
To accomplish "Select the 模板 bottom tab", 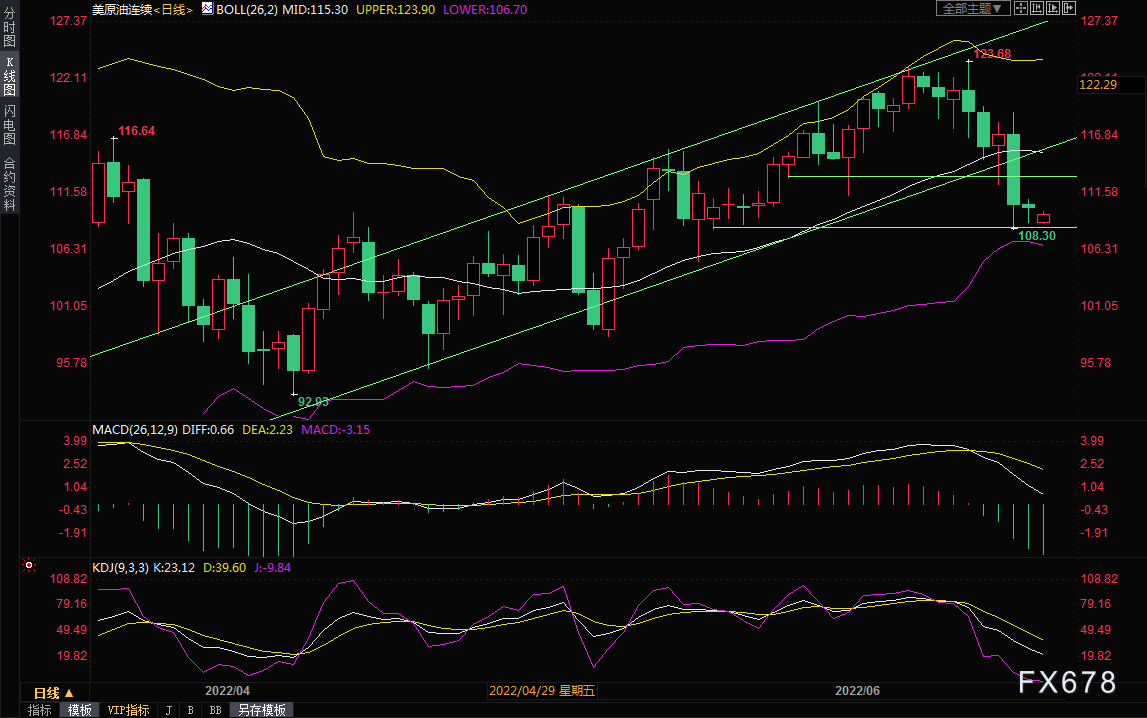I will pos(80,710).
